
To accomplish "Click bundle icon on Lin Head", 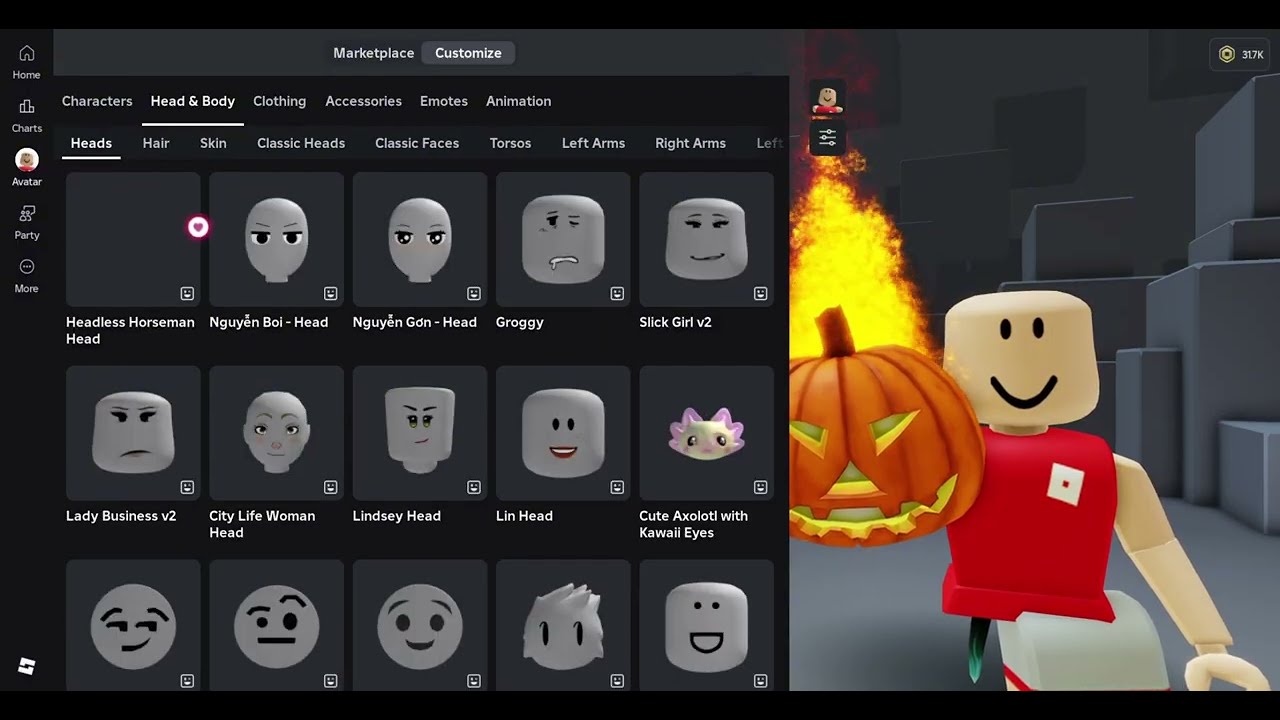I will tap(617, 487).
